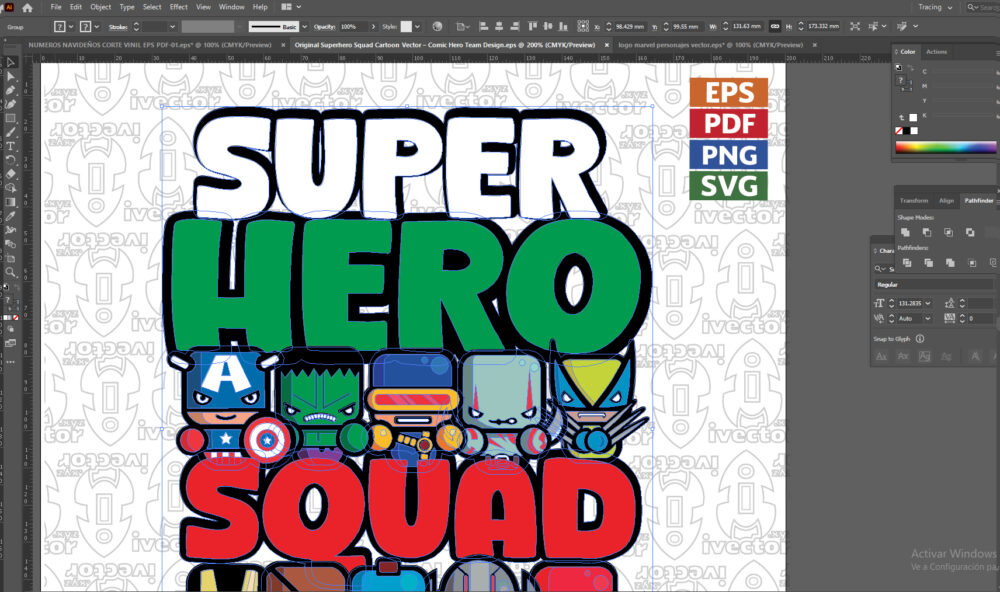This screenshot has height=592, width=1000.
Task: Open the Fill color dropdown
Action: 71,27
